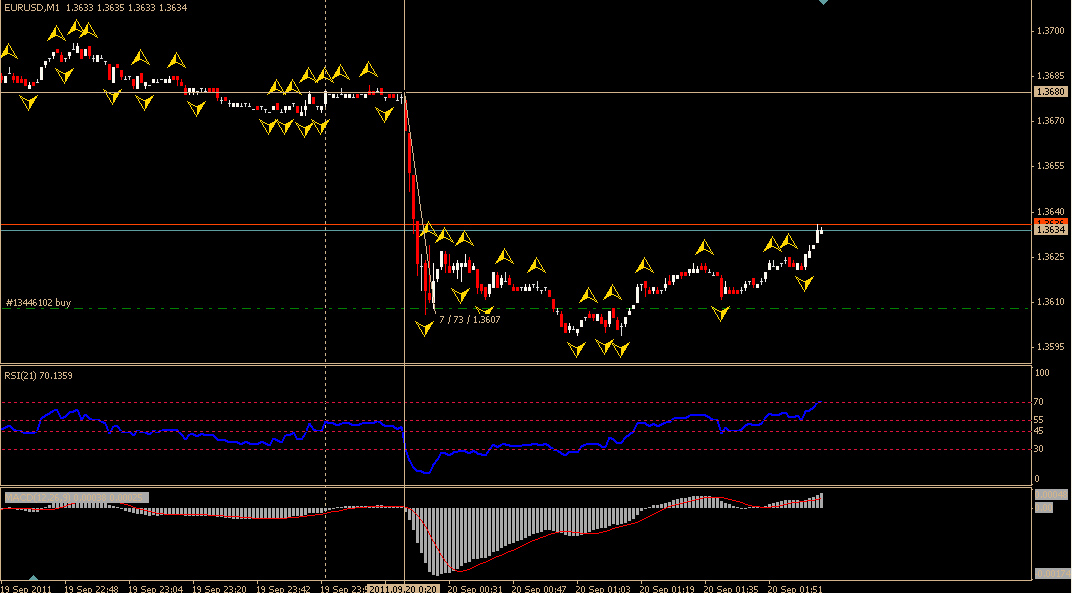
Task: Click the small triangle marker above bottom-left date
Action: 34,577
